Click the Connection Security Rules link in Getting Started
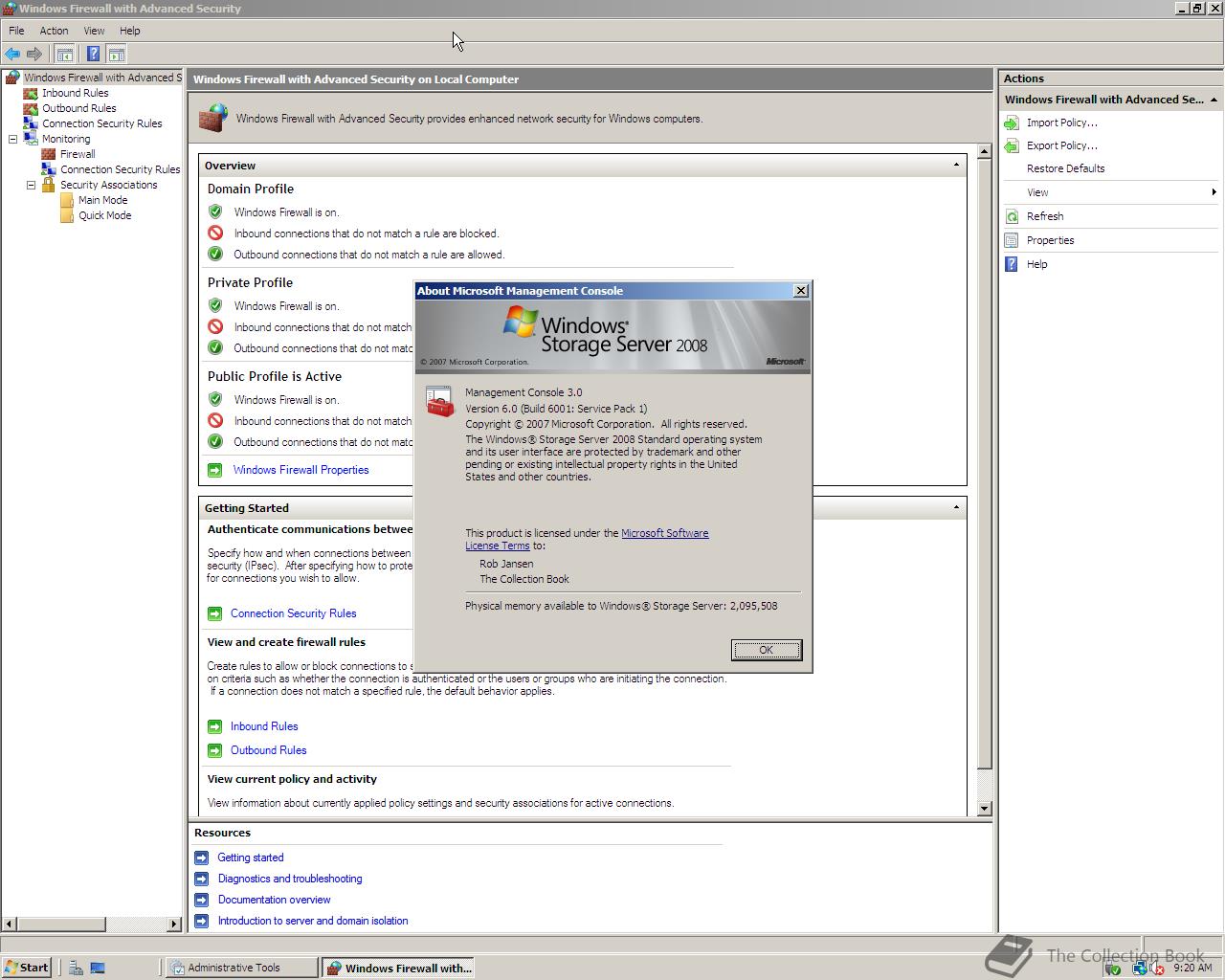This screenshot has height=980, width=1225. (x=293, y=613)
